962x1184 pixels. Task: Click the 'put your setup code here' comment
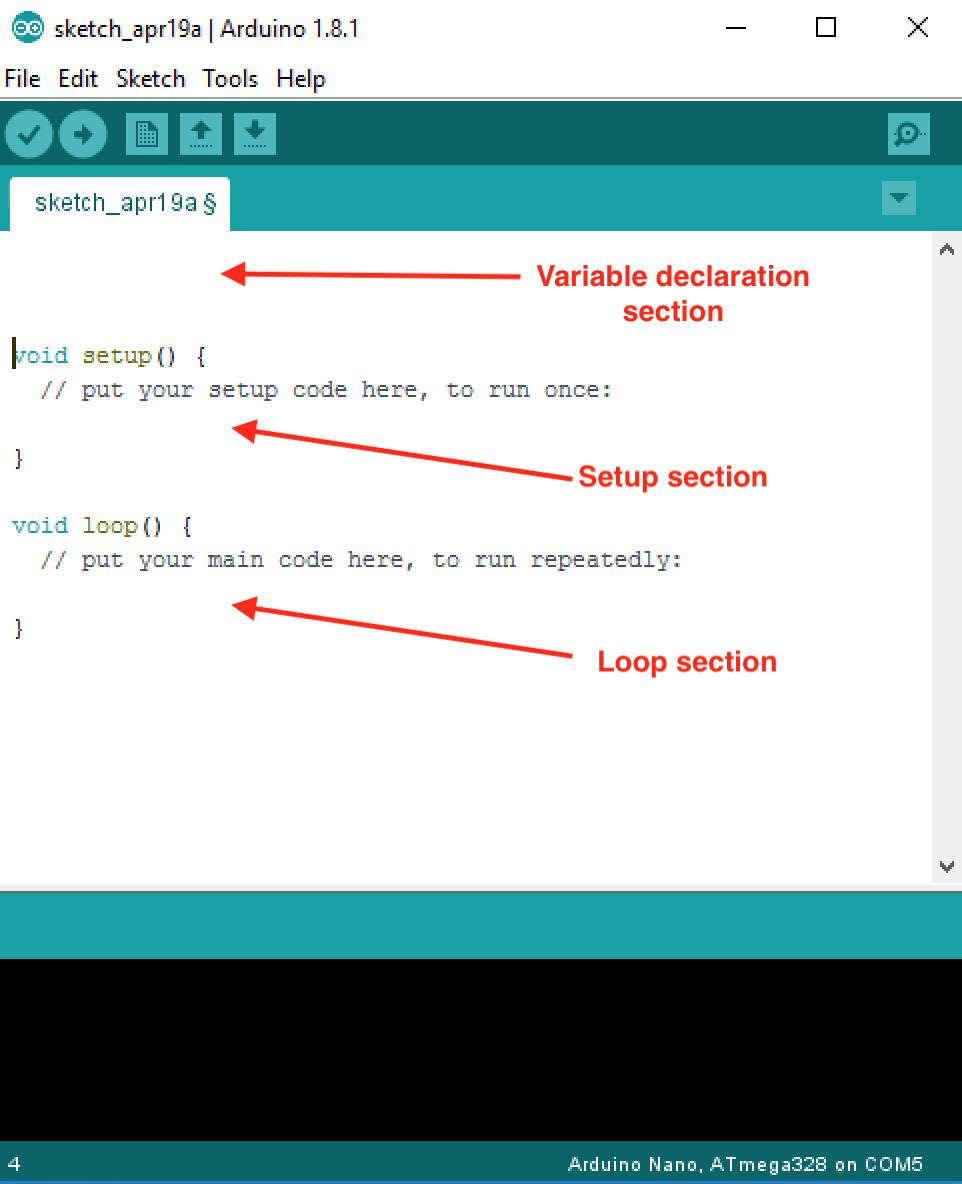point(325,390)
